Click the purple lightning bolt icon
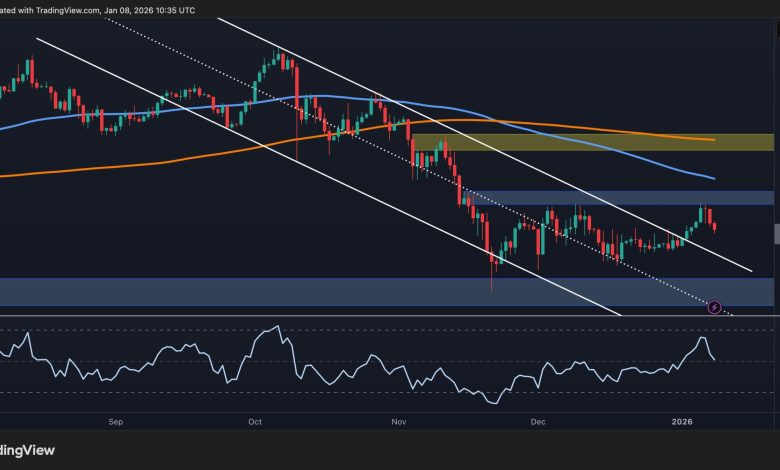 (x=714, y=306)
